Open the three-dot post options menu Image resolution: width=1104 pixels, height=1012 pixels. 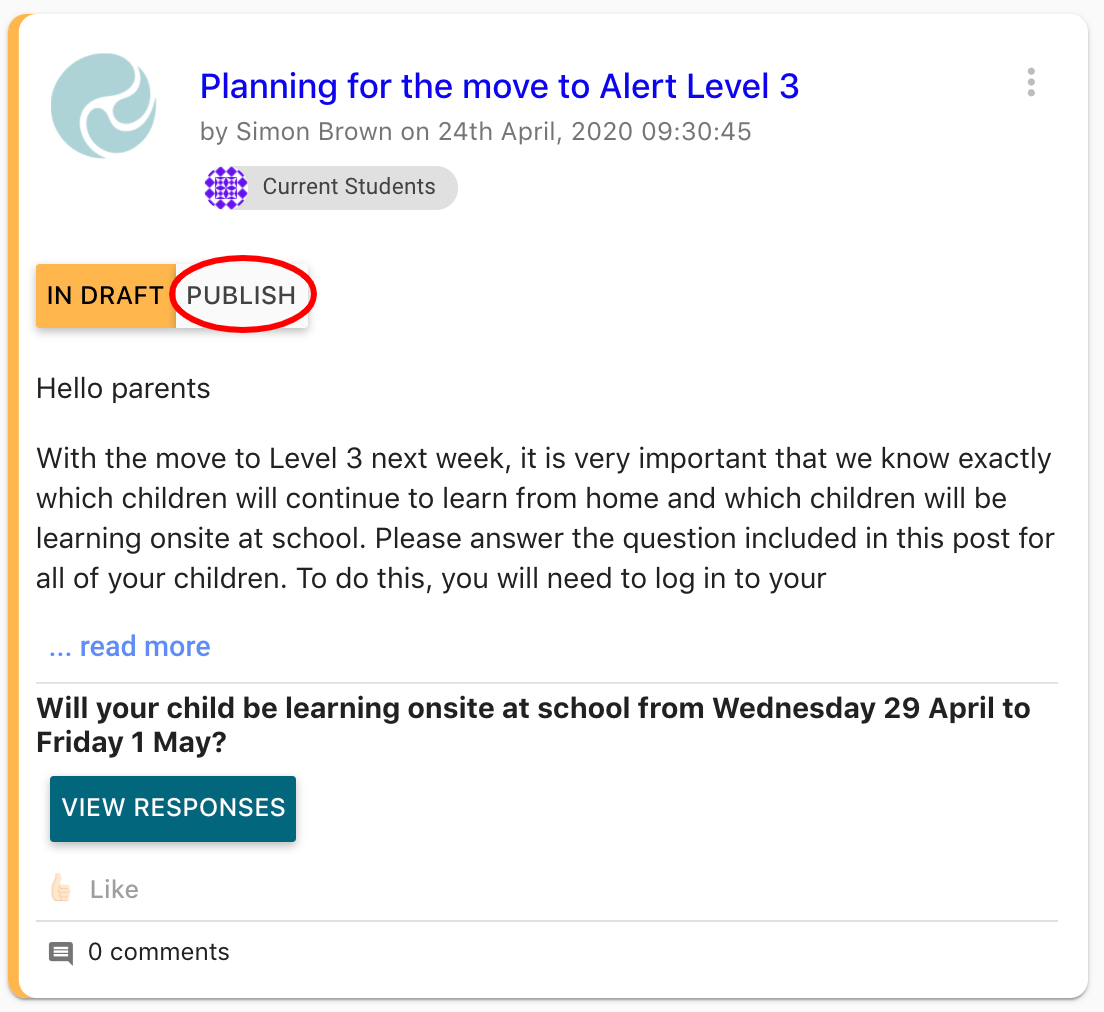click(x=1031, y=83)
